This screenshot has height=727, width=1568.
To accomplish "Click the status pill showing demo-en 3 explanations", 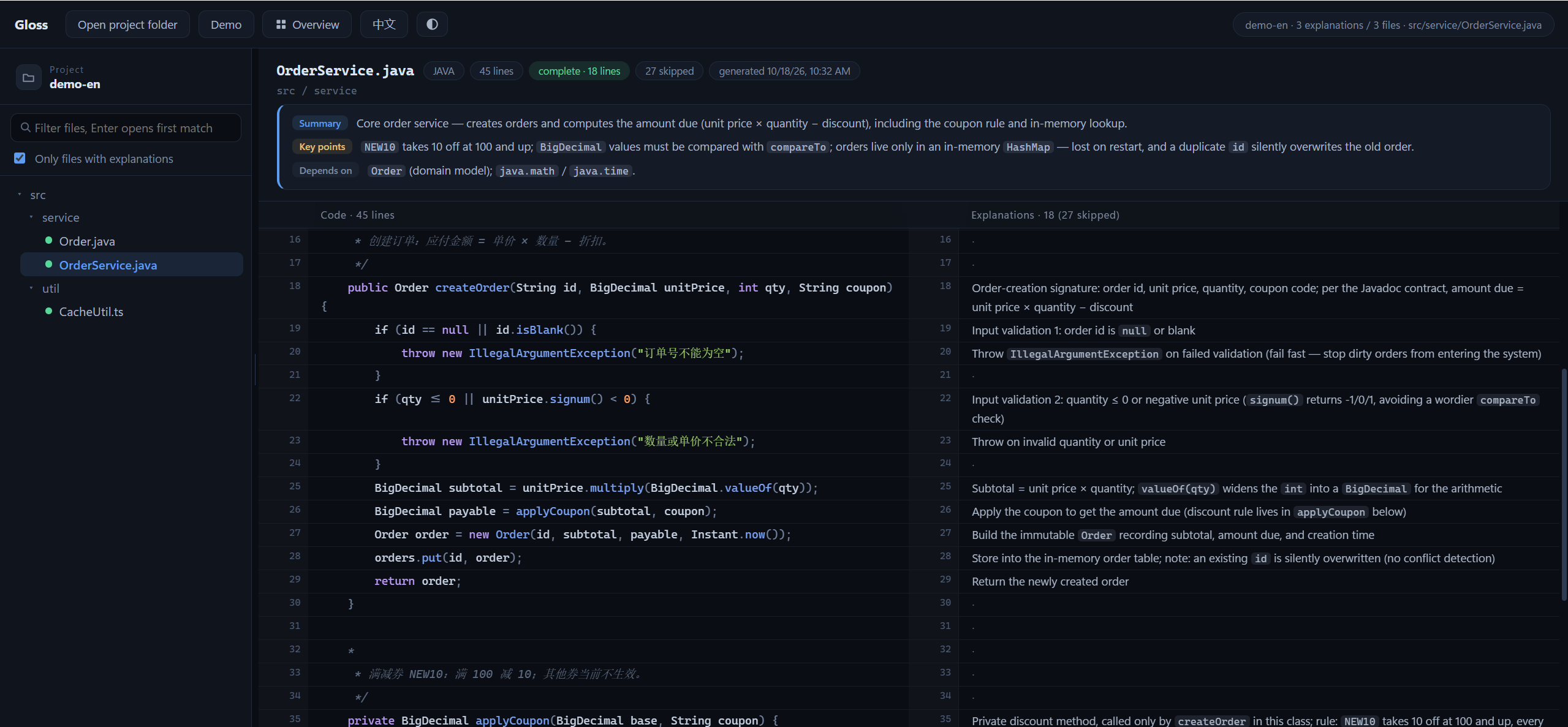I will click(1393, 25).
